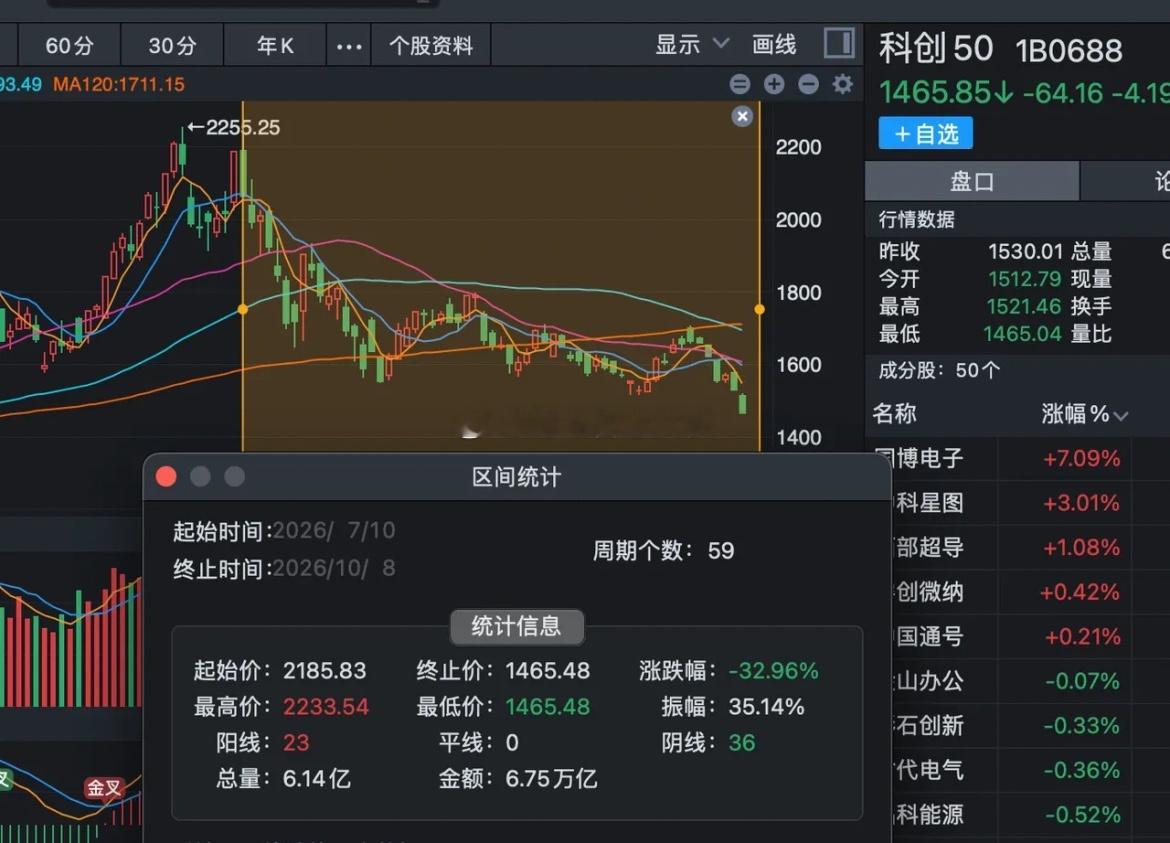Zoom in chart with plus icon
Image resolution: width=1170 pixels, height=843 pixels.
[774, 84]
